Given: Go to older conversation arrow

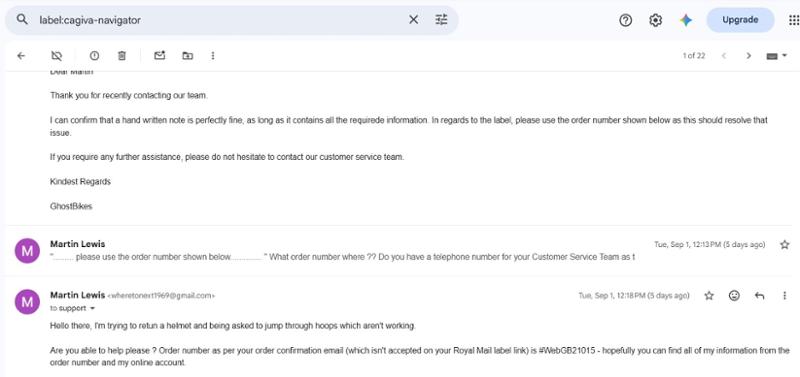Looking at the screenshot, I should coord(748,56).
